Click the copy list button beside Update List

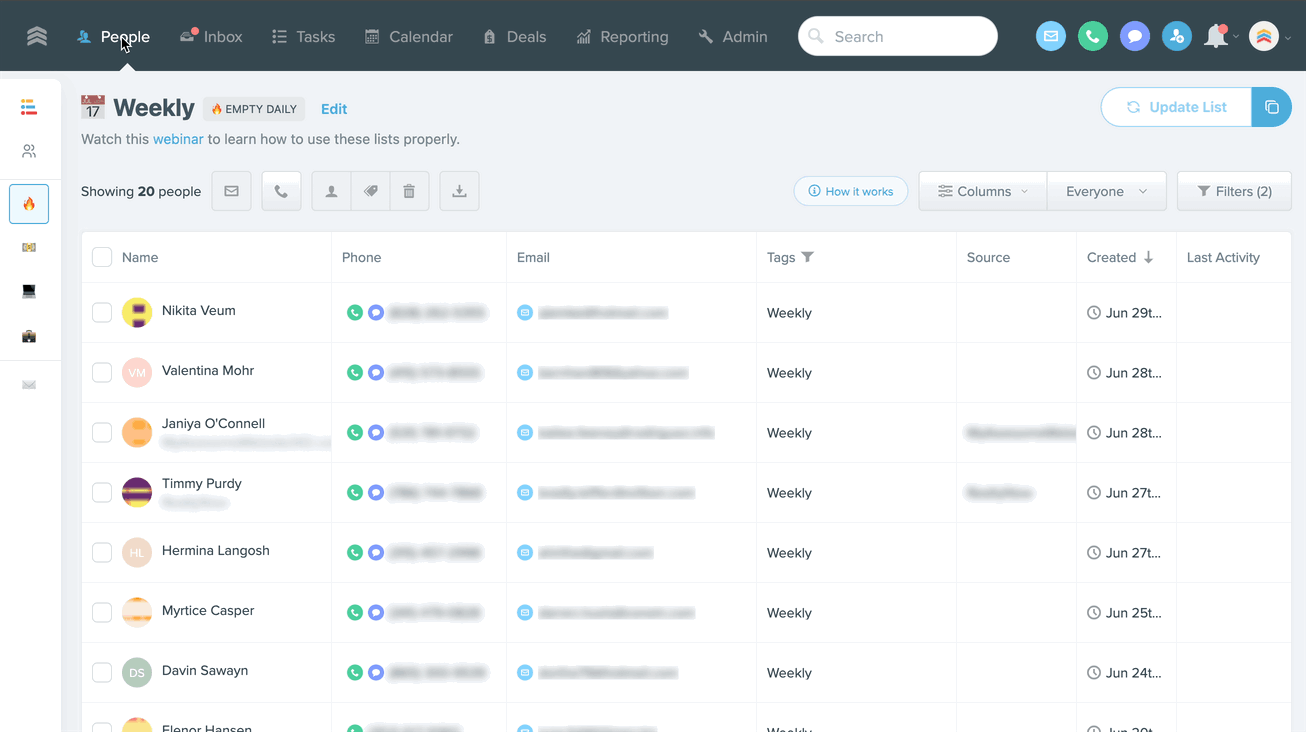[1271, 107]
